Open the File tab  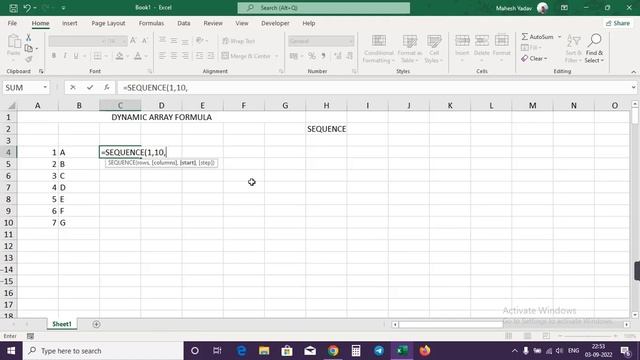pos(12,23)
